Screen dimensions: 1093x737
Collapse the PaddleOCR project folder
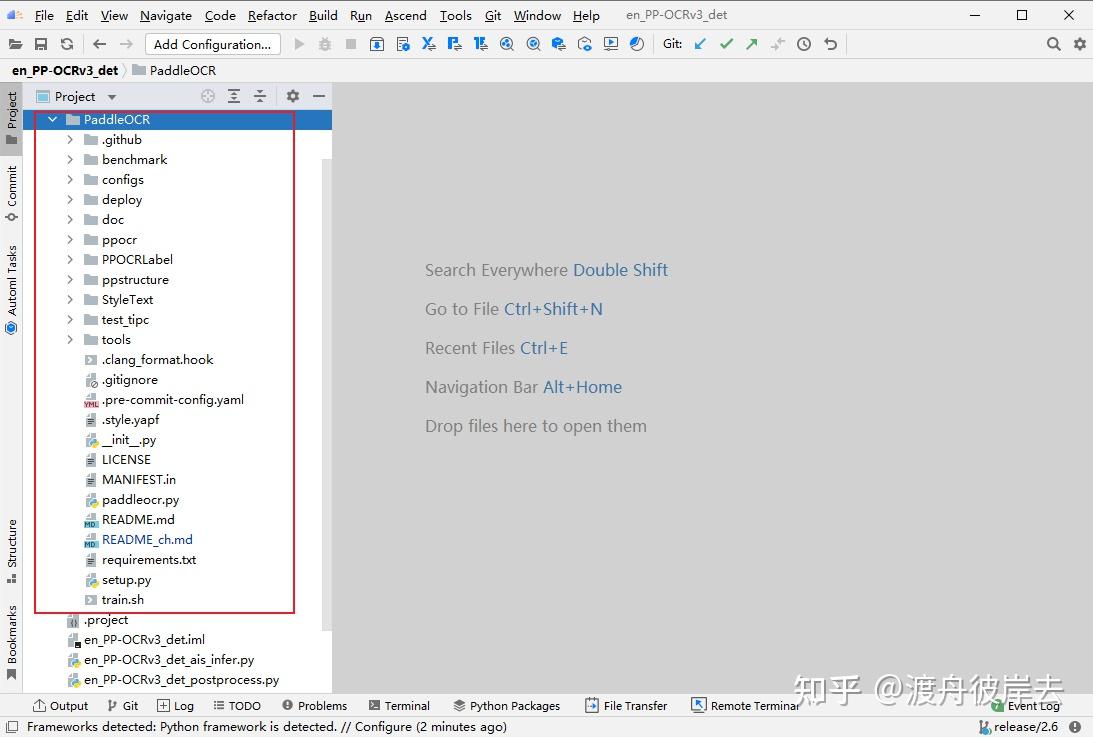[x=52, y=119]
